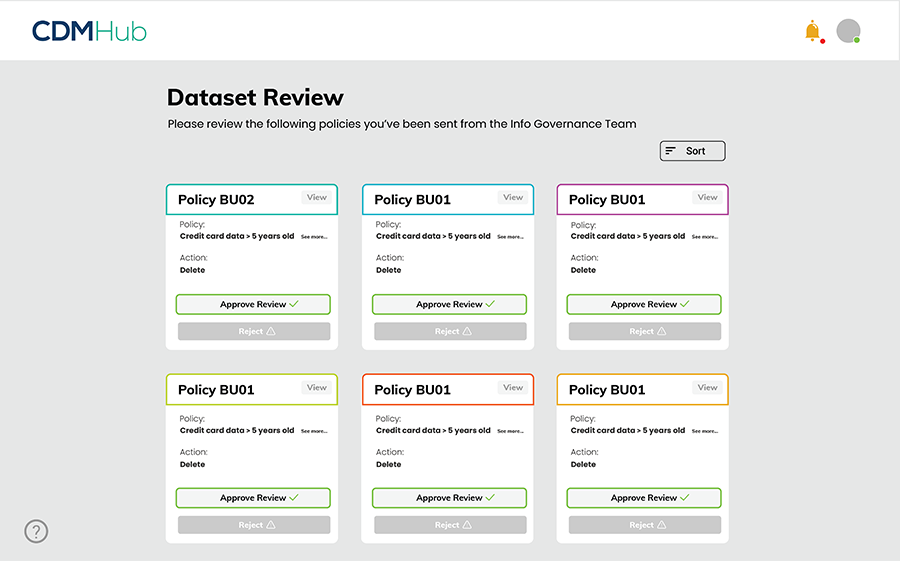Click the notification bell icon

click(x=812, y=31)
